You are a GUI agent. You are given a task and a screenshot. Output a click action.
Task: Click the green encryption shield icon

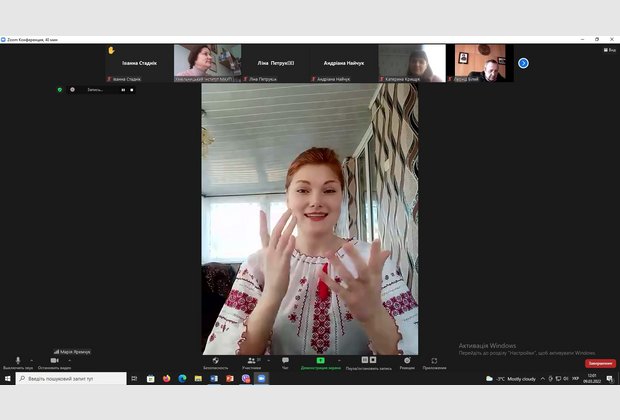[x=59, y=89]
